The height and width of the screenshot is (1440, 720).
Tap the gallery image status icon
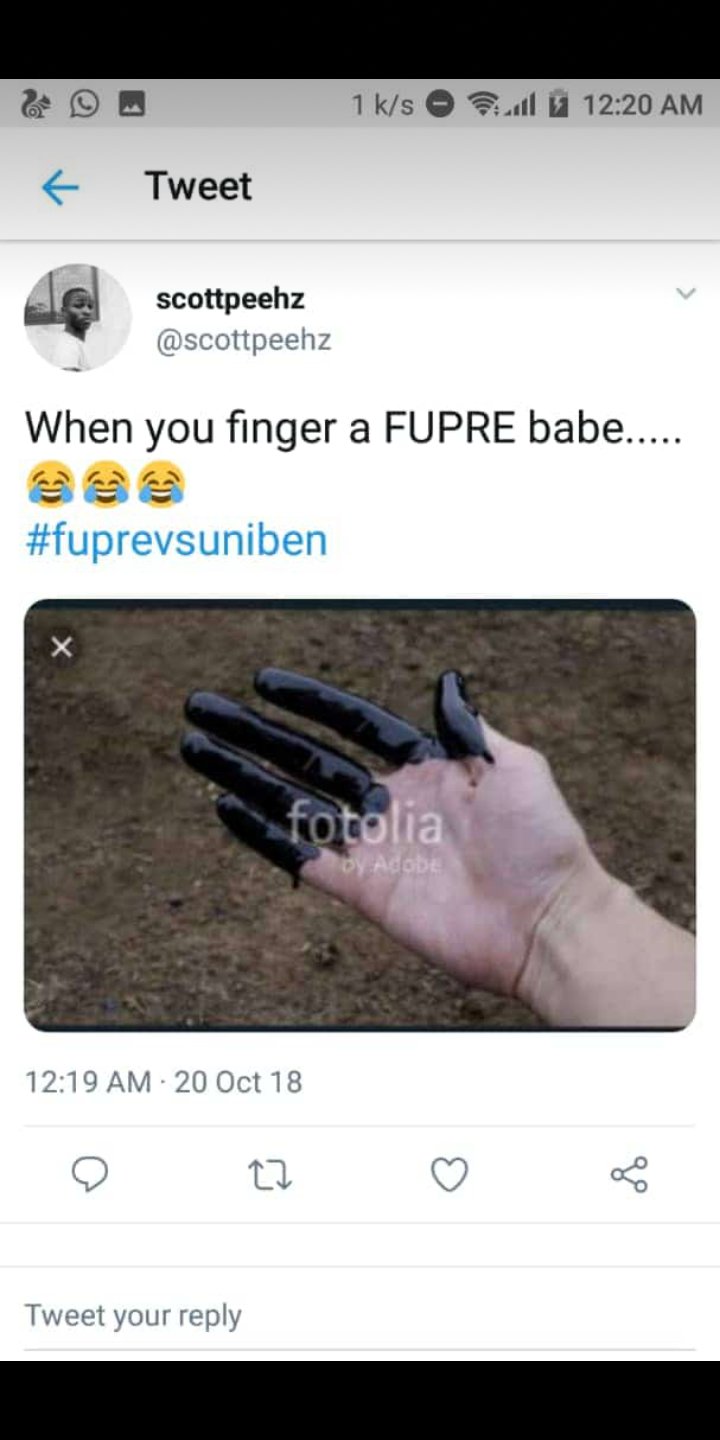tap(132, 104)
